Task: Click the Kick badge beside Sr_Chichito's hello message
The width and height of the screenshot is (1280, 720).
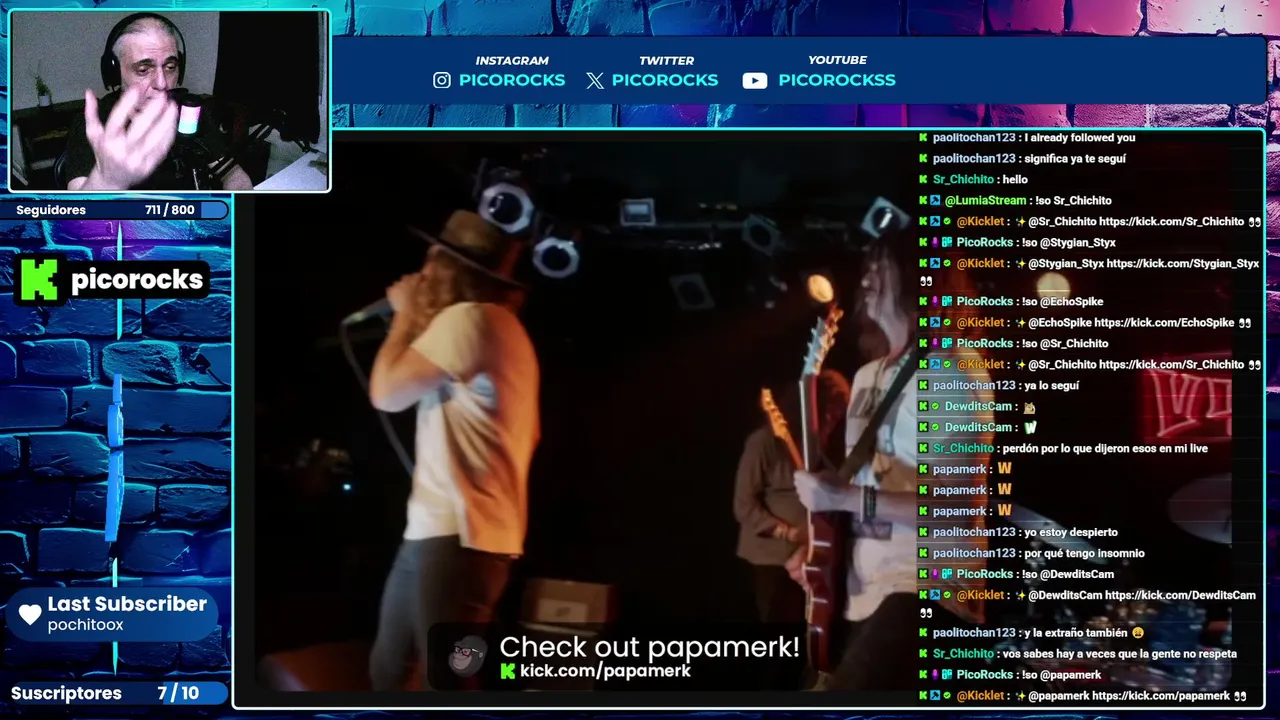Action: (x=924, y=180)
